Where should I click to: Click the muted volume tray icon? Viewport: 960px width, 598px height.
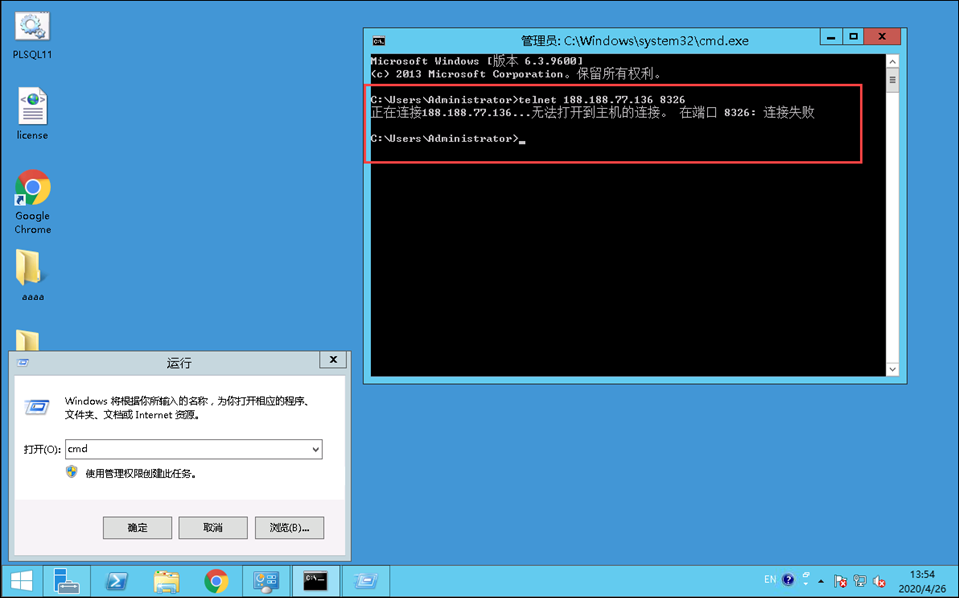tap(880, 581)
